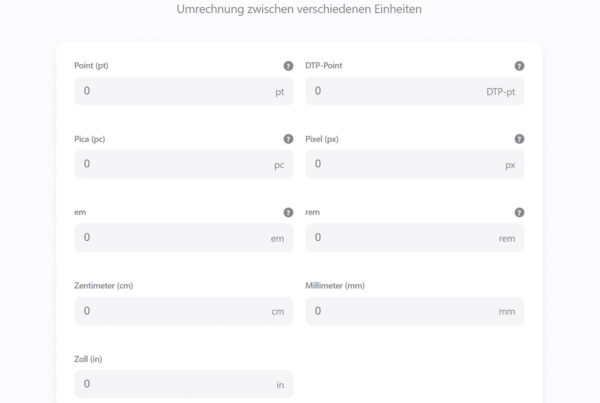Click the help icon for Point (pt)
This screenshot has height=403, width=600.
289,66
